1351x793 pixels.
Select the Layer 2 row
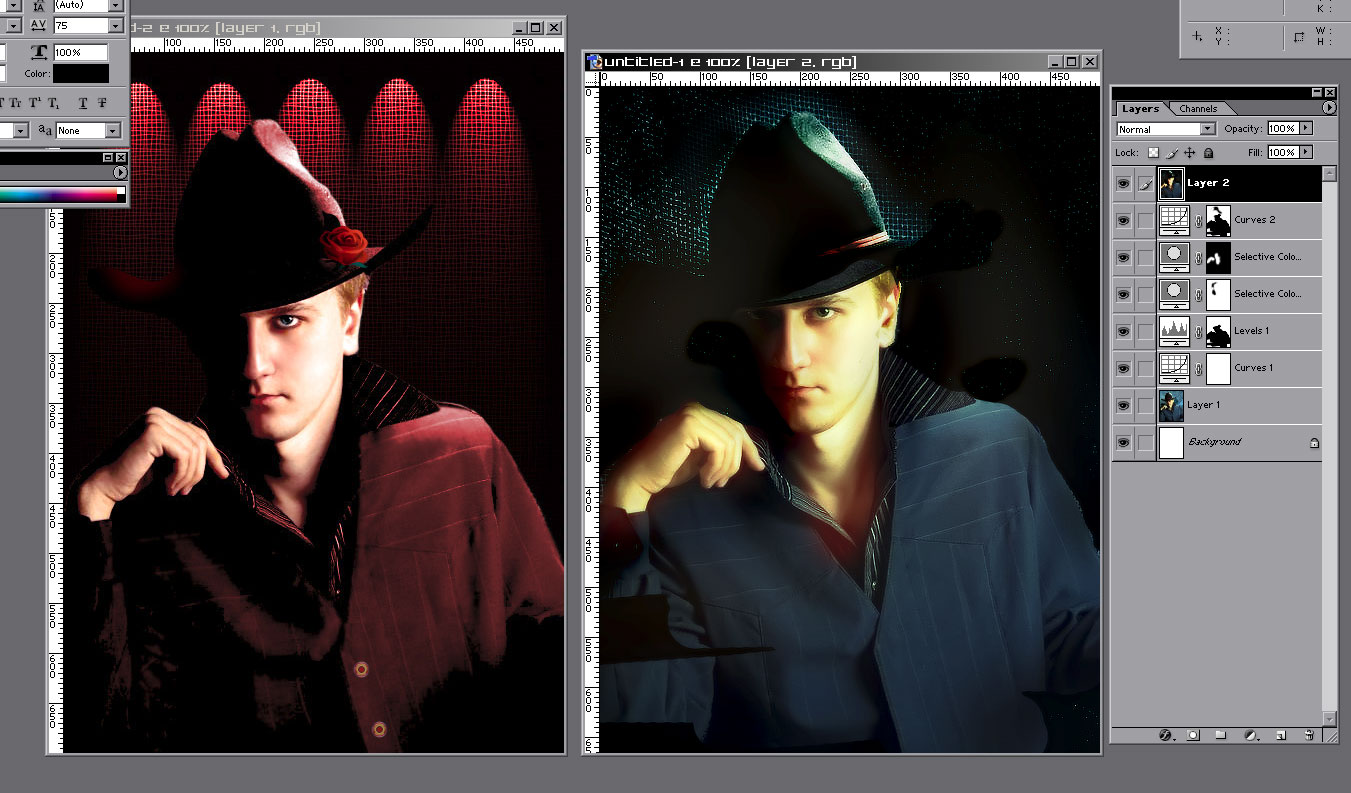coord(1217,184)
